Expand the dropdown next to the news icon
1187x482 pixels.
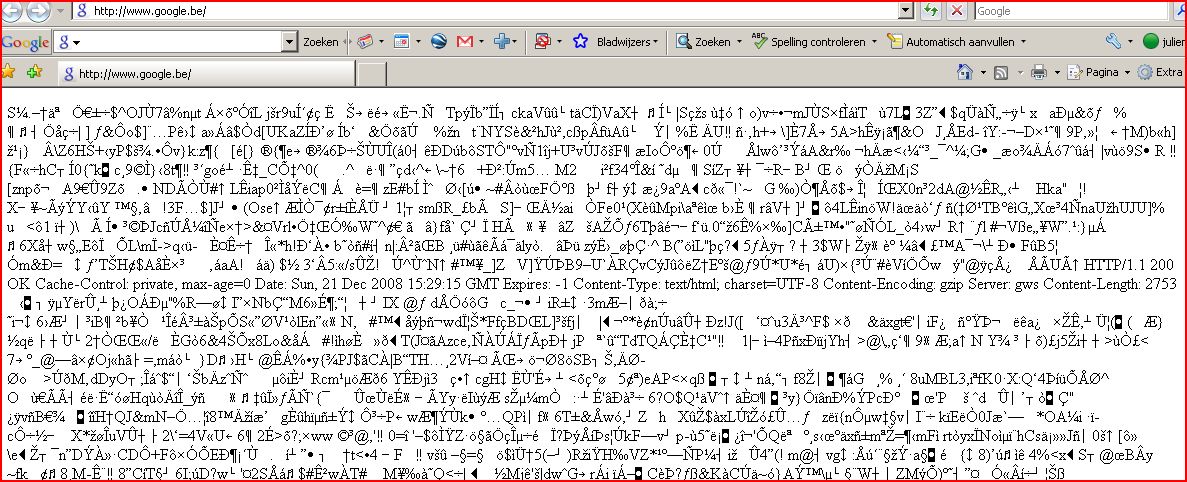382,42
